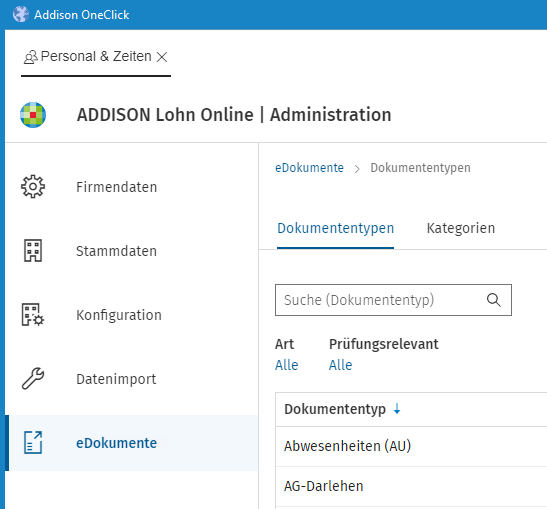Click the Konfiguration building-gear icon
The height and width of the screenshot is (509, 547).
coord(33,314)
